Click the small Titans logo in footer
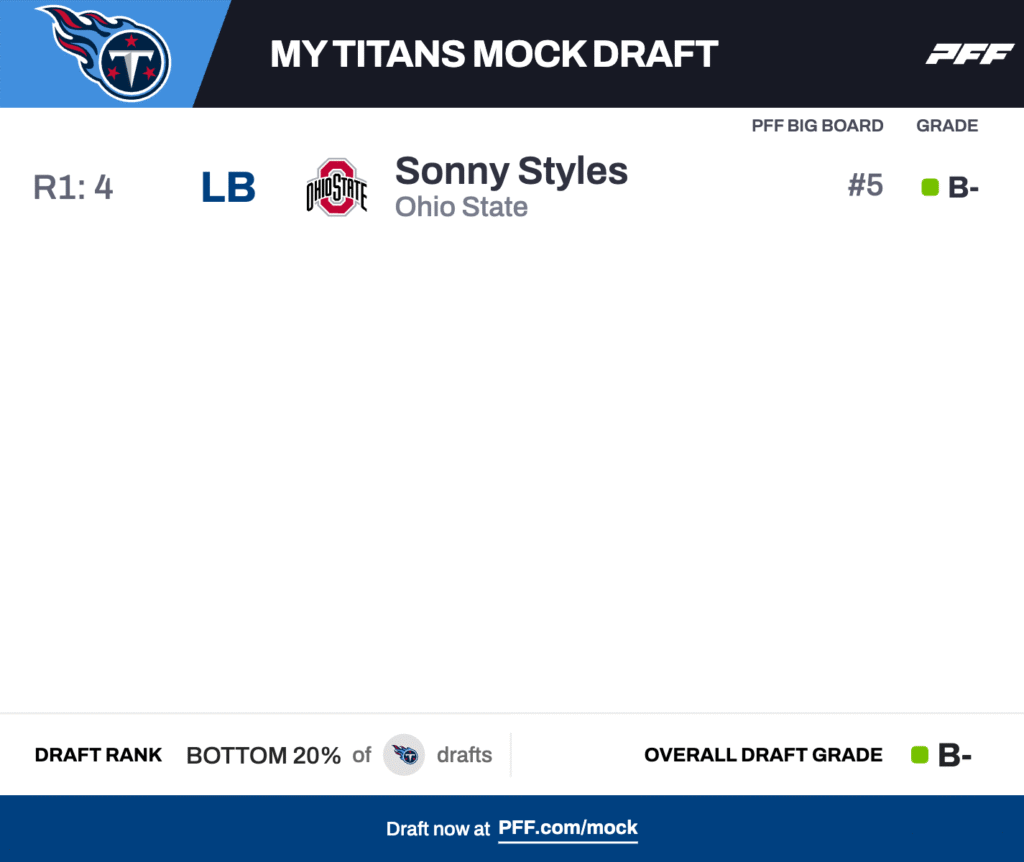The width and height of the screenshot is (1024, 862). tap(404, 755)
